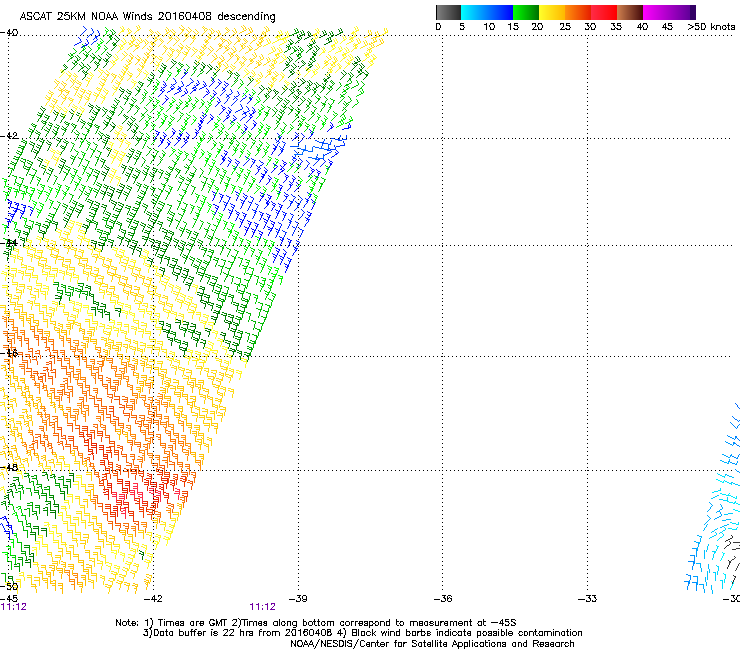
Task: Click the -42 latitude axis label
Action: 9,135
